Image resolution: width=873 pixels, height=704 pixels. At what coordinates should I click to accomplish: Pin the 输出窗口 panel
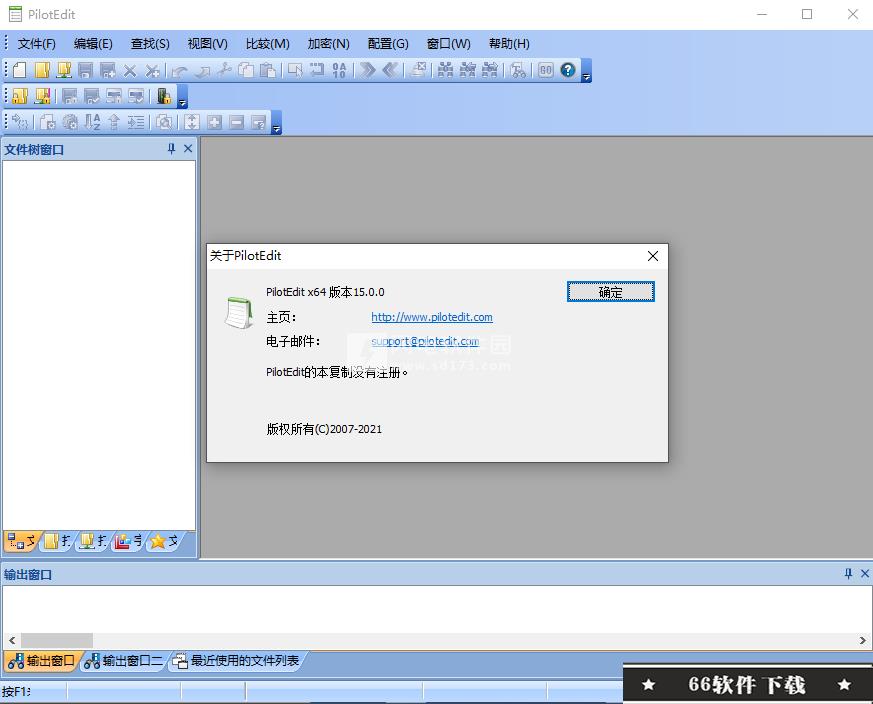click(x=848, y=574)
